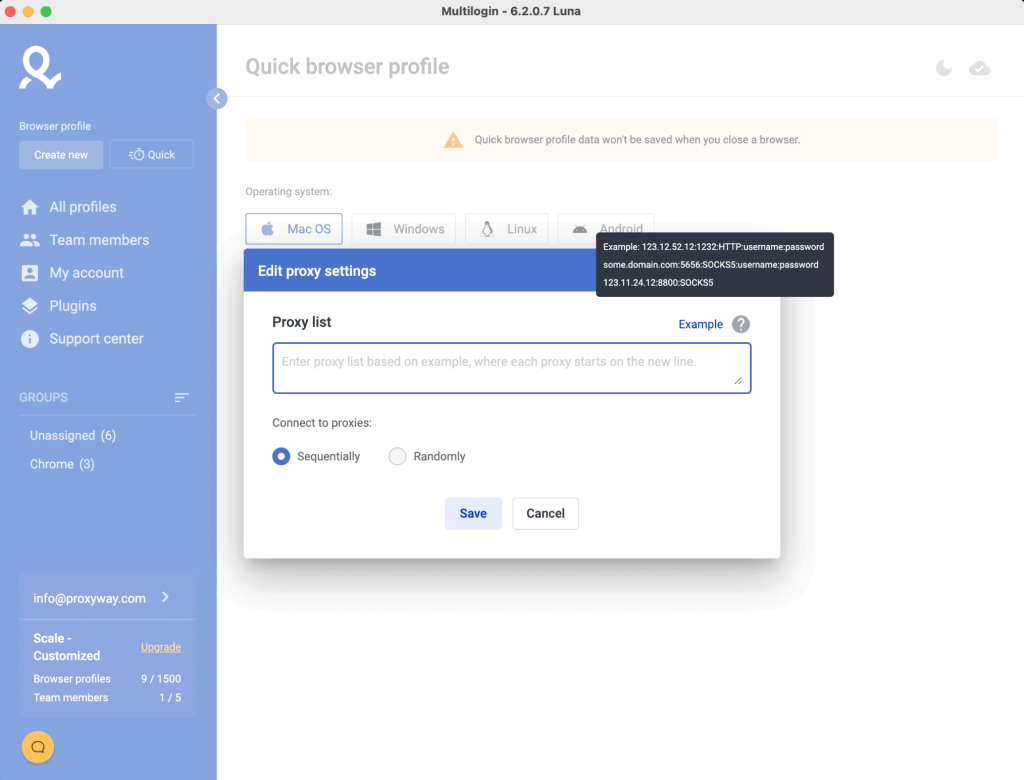
Task: Click the people icon beside Team members
Action: point(29,240)
